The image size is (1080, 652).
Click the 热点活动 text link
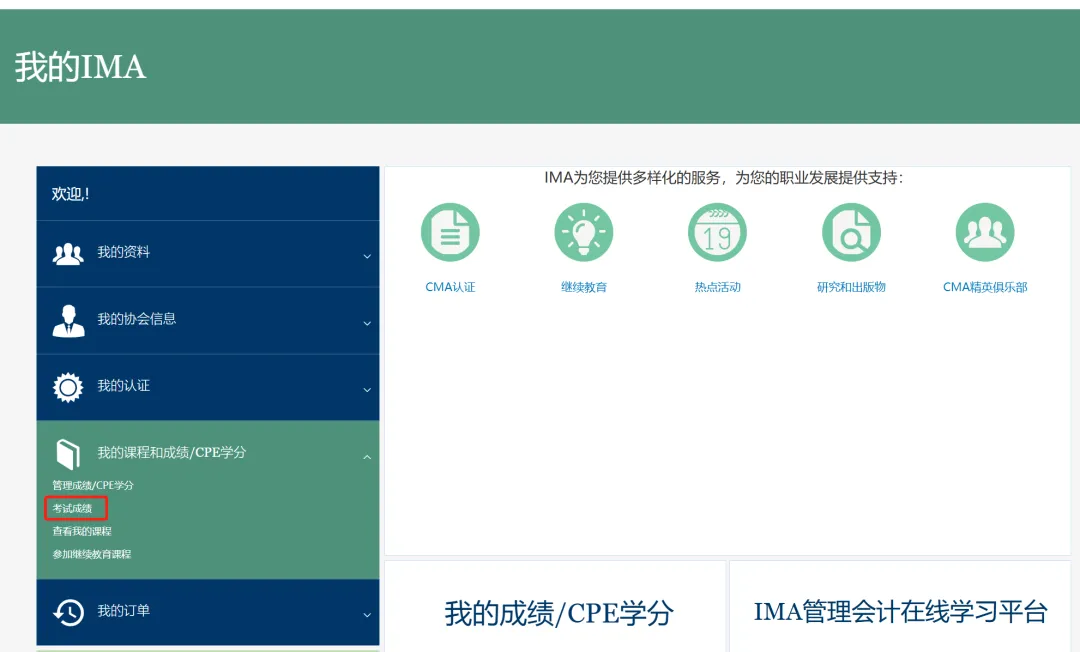click(x=718, y=287)
